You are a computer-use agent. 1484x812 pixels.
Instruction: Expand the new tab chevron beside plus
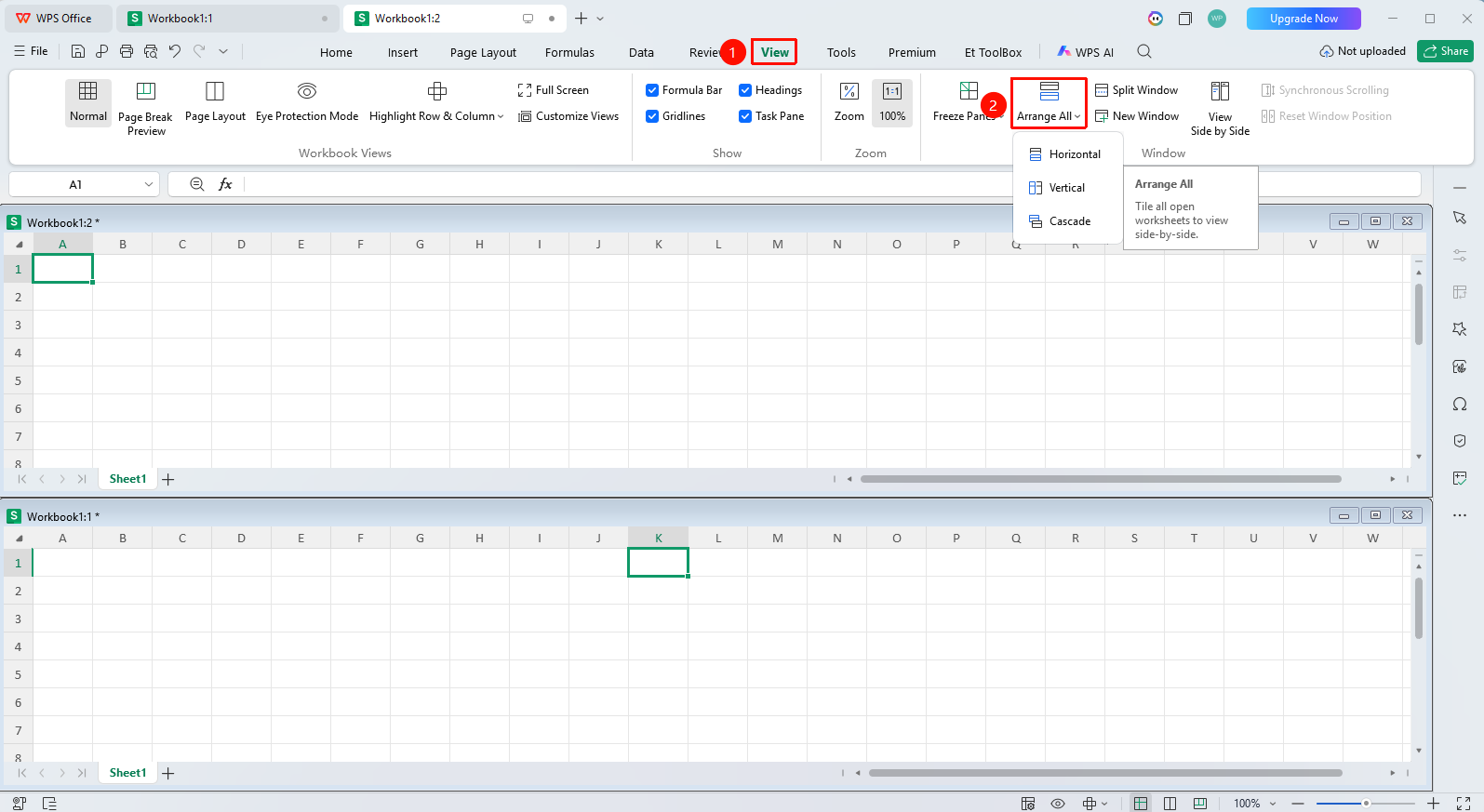pyautogui.click(x=600, y=19)
